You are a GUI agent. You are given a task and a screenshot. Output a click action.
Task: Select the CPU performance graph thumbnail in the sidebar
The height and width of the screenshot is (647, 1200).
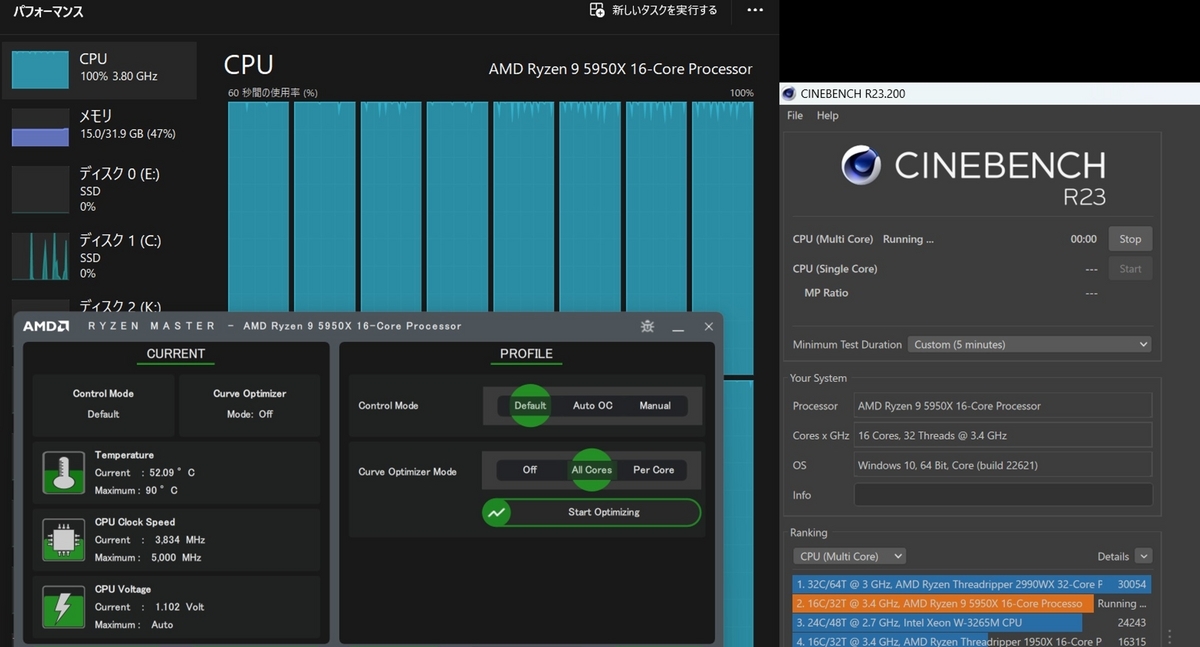coord(40,68)
